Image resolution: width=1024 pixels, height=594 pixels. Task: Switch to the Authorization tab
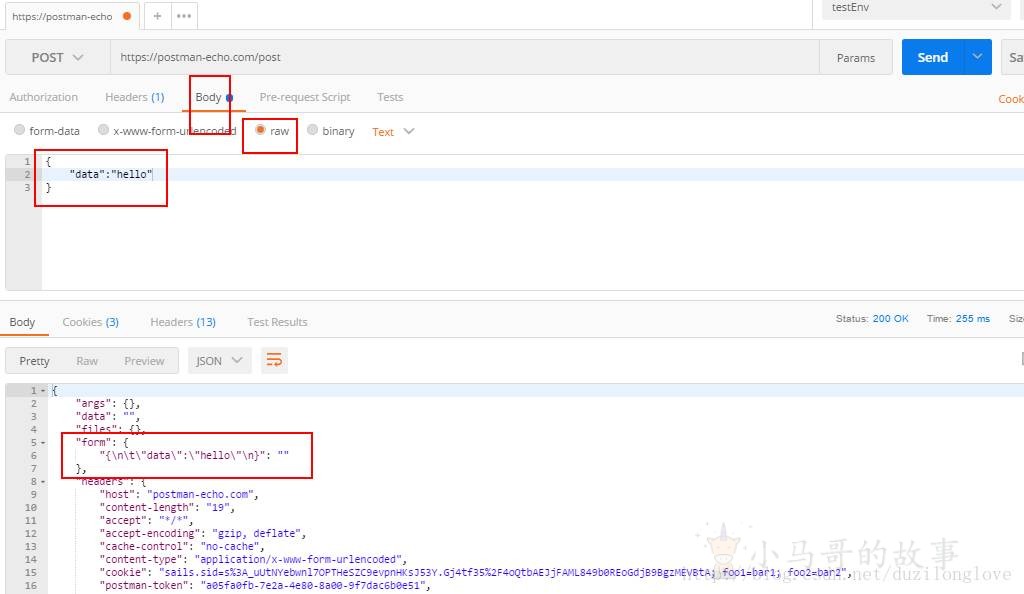[x=43, y=97]
